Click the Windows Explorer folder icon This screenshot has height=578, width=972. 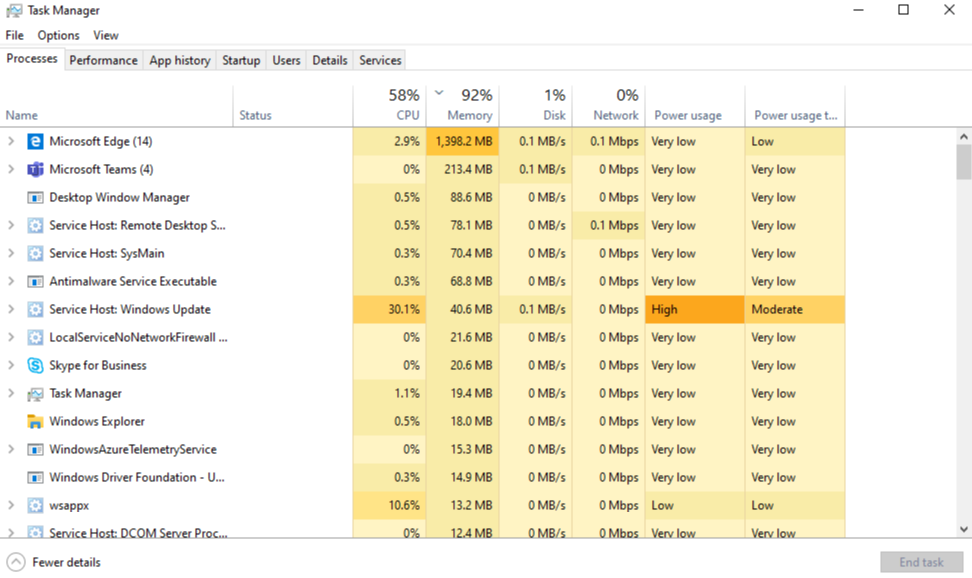coord(35,422)
